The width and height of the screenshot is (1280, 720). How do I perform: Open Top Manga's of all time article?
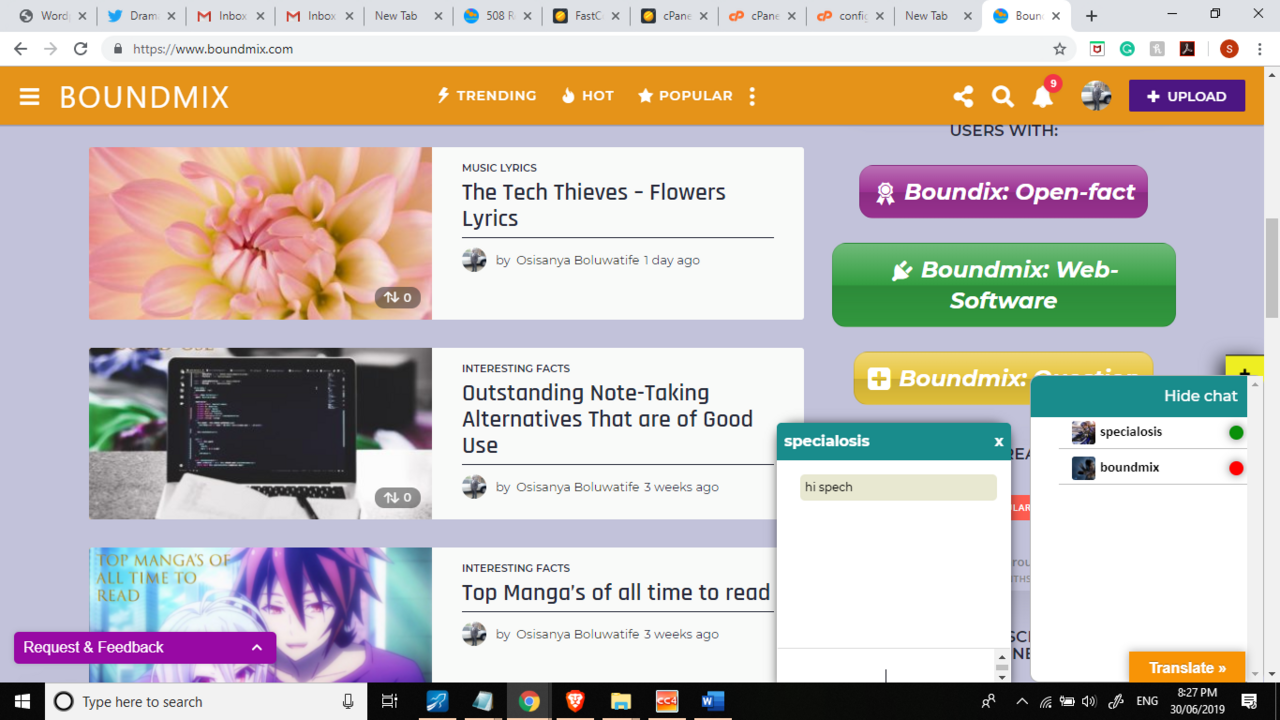click(x=616, y=592)
